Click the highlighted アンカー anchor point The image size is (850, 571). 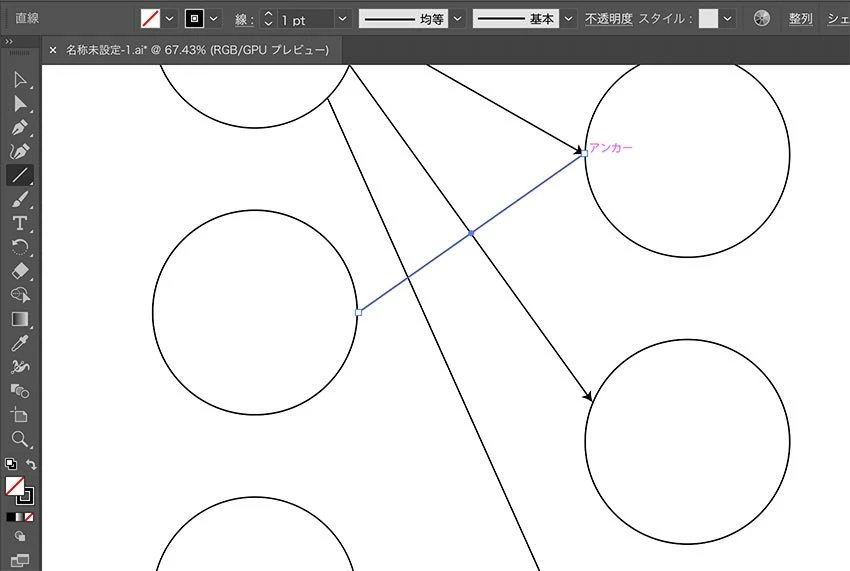click(584, 153)
